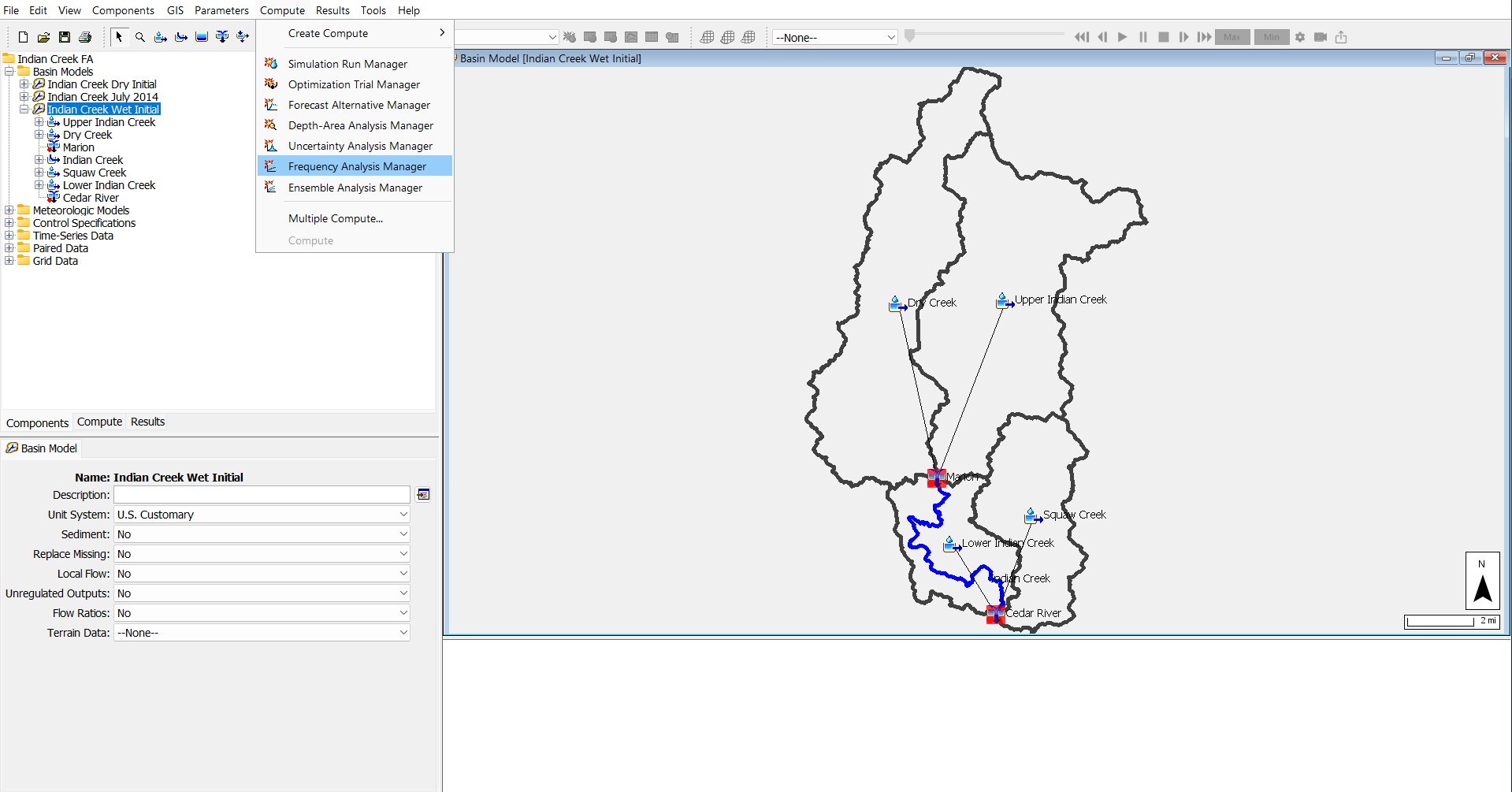
Task: Click the Print icon in toolbar
Action: 85,37
